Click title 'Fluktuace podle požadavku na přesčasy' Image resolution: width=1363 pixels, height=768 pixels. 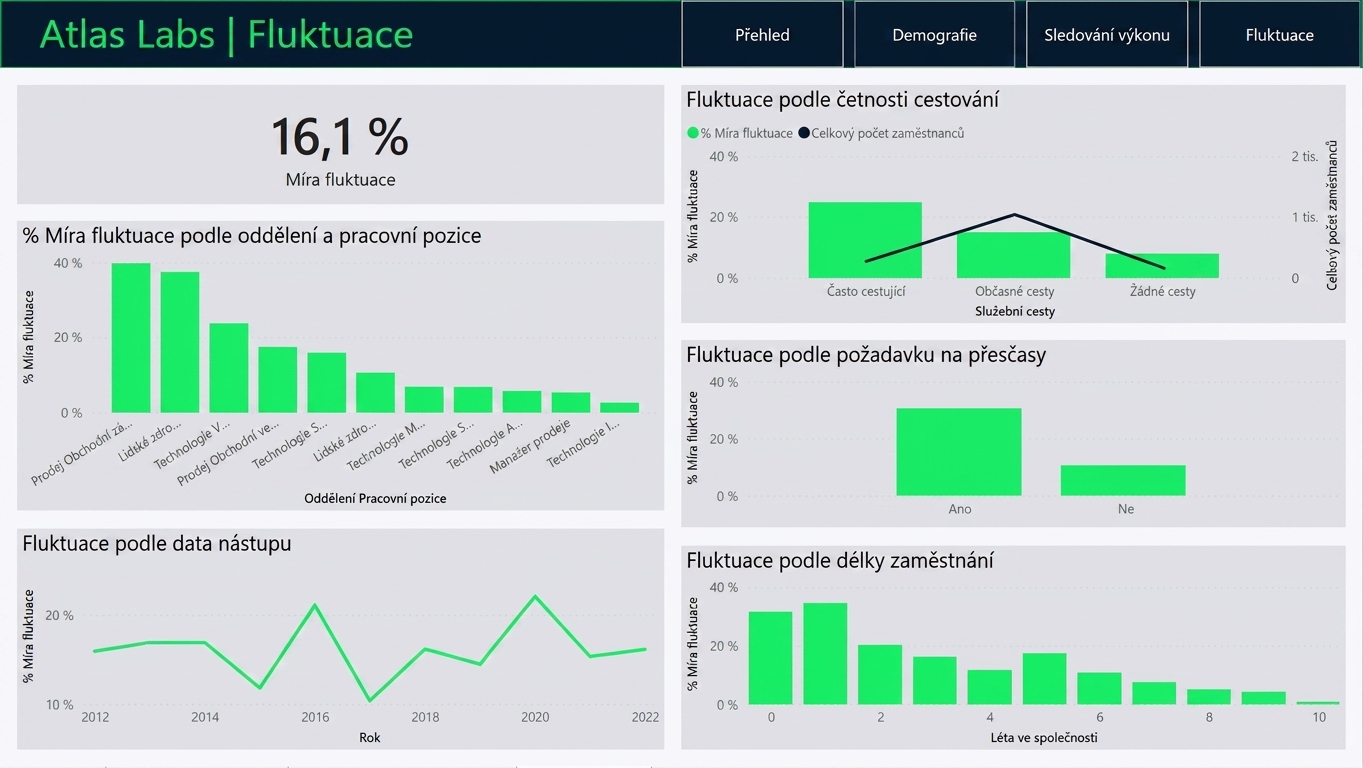[866, 355]
